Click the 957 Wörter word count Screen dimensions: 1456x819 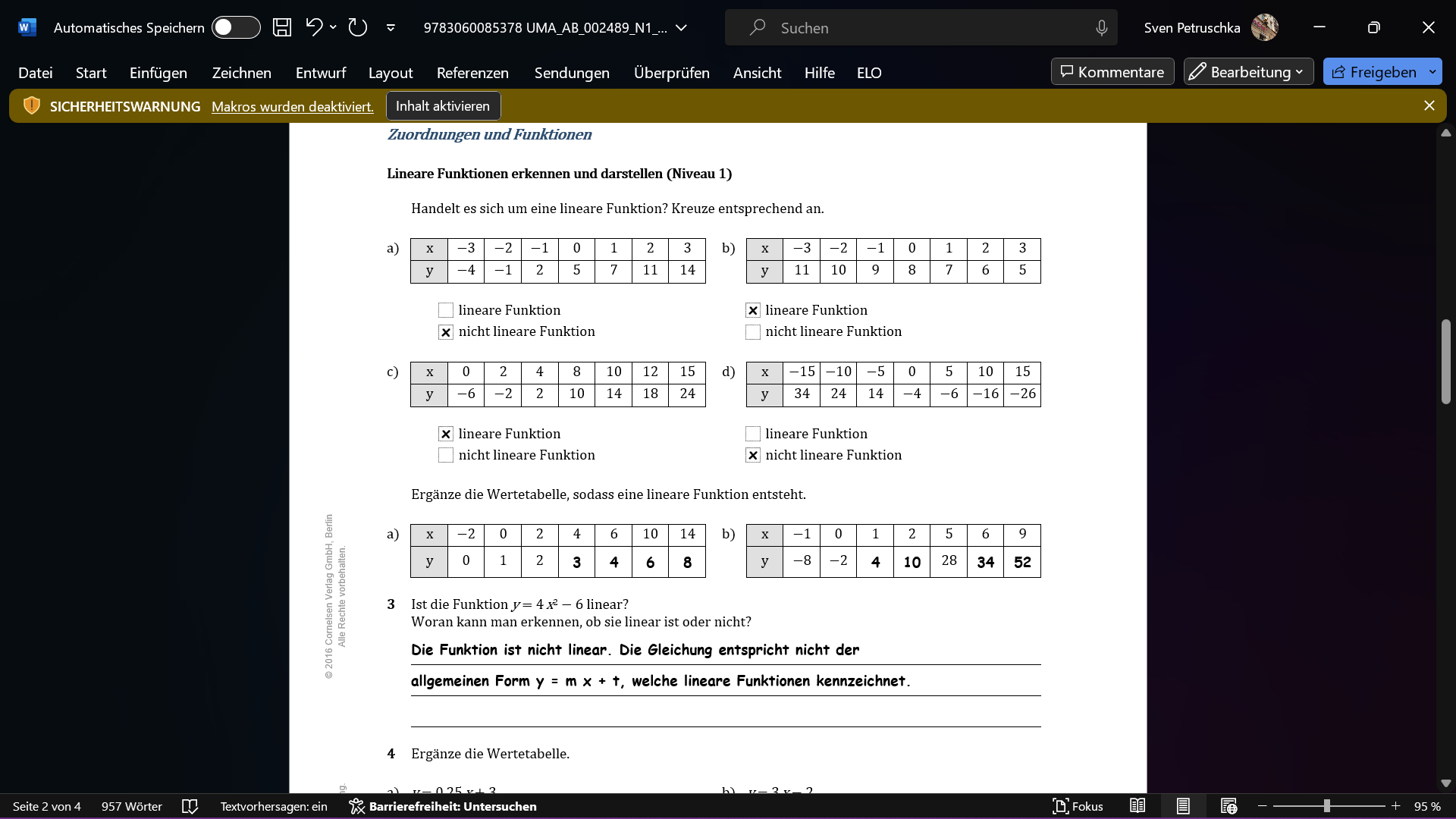point(132,806)
